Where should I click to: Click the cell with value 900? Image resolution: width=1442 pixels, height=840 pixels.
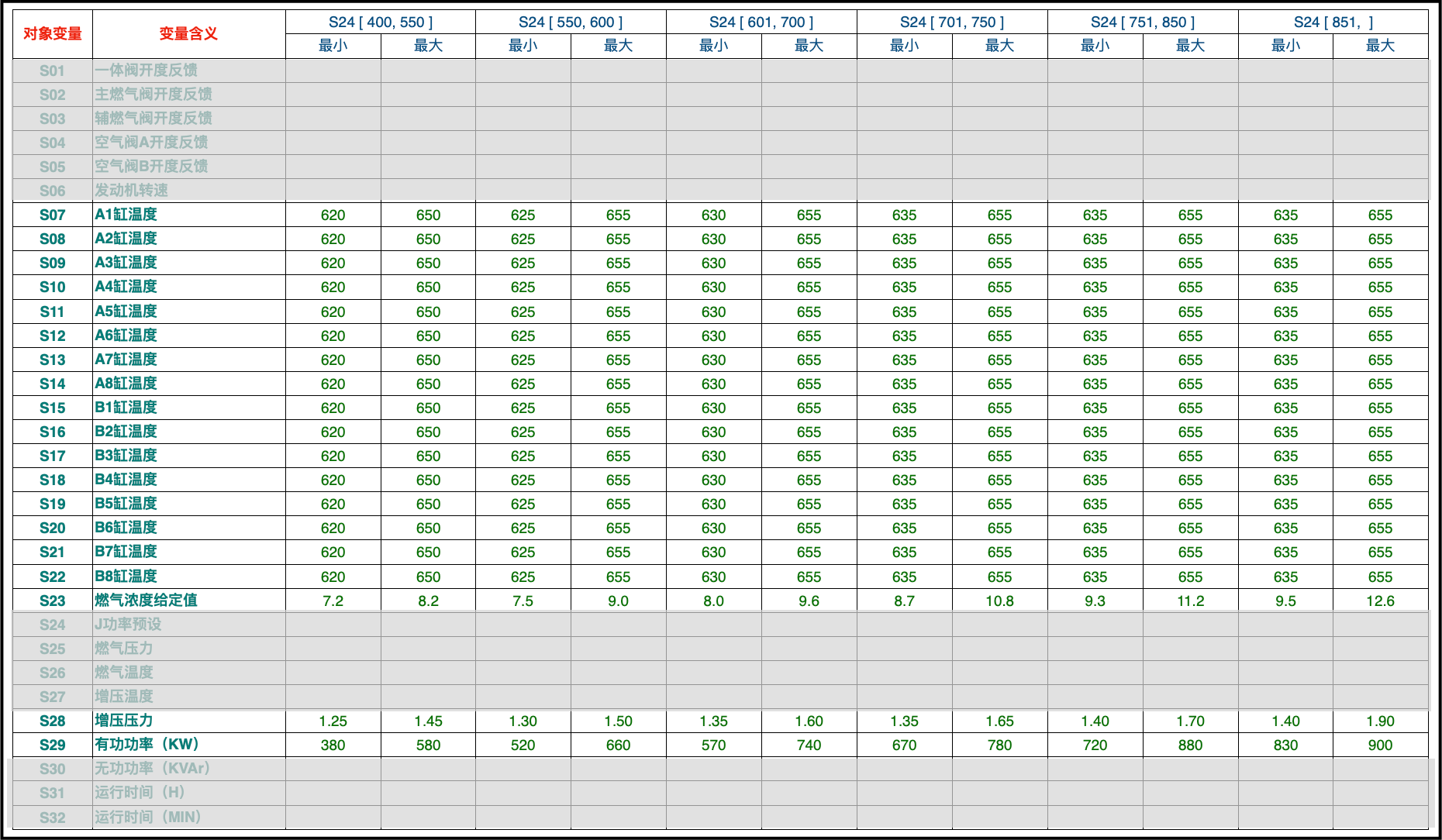click(1380, 745)
